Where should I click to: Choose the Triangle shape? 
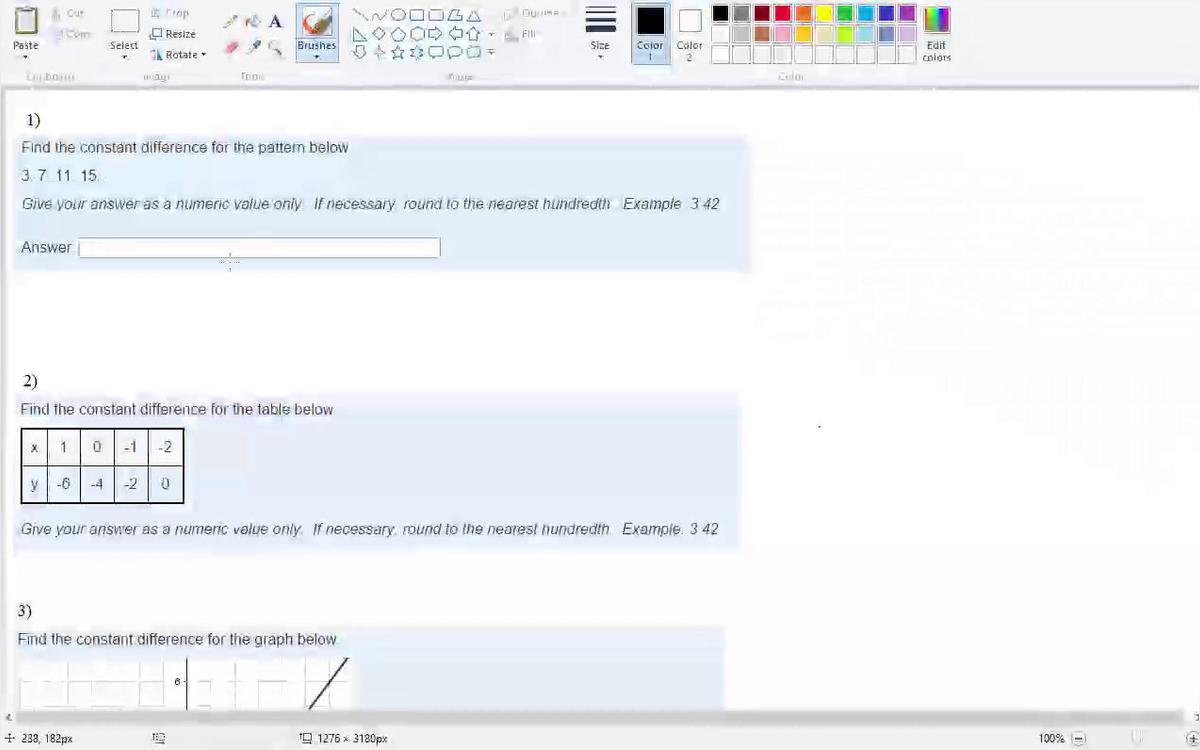(x=474, y=15)
